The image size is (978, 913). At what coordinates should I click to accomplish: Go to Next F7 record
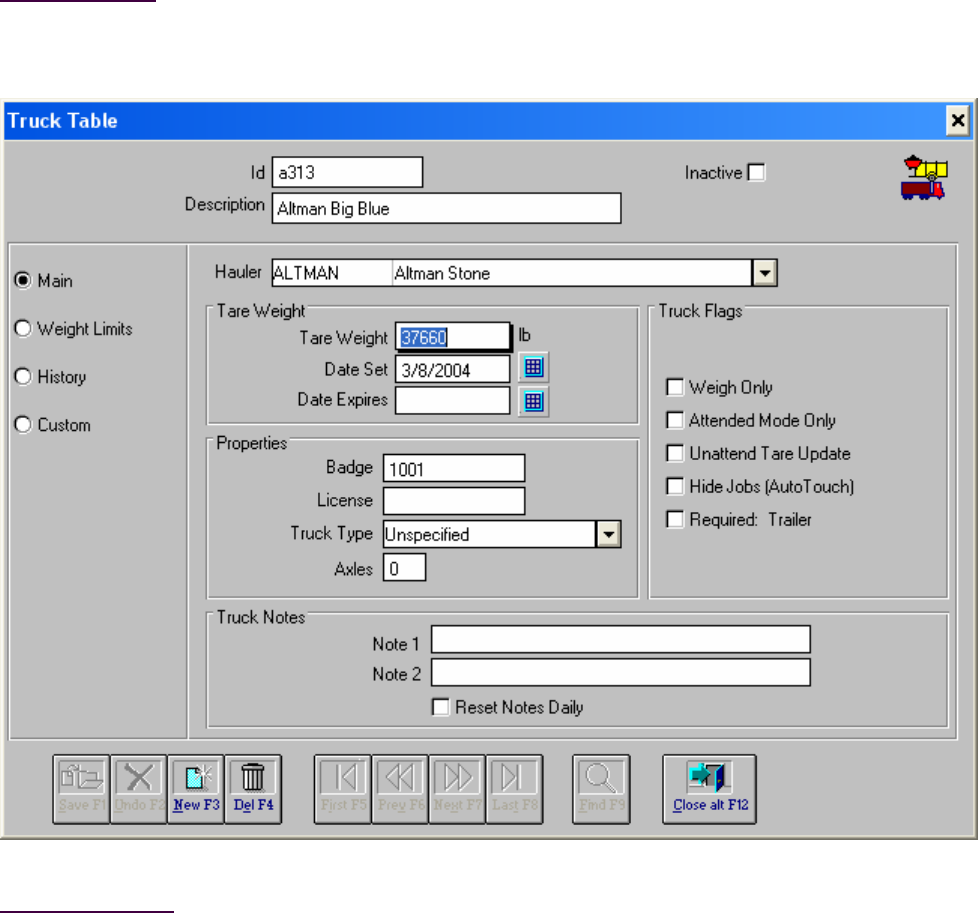[457, 779]
